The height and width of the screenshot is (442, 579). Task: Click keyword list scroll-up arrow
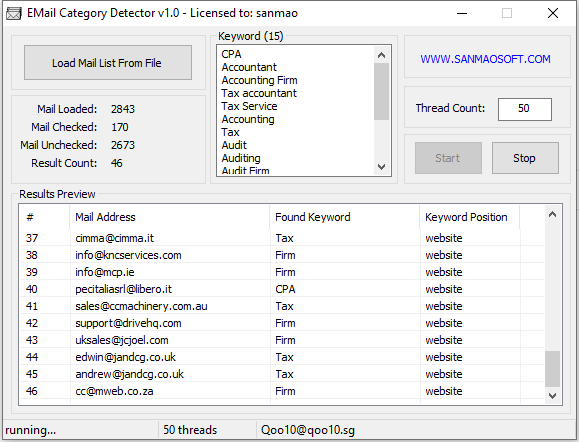[x=381, y=55]
